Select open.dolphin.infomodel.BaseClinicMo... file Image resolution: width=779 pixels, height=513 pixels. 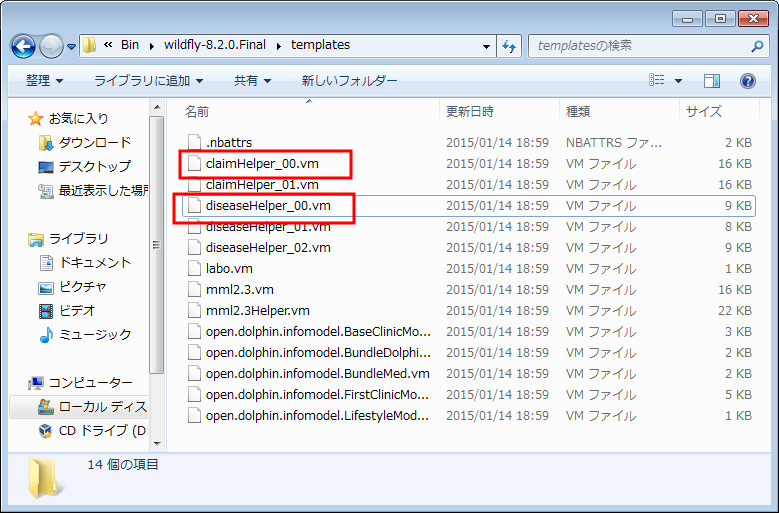tap(469, 331)
